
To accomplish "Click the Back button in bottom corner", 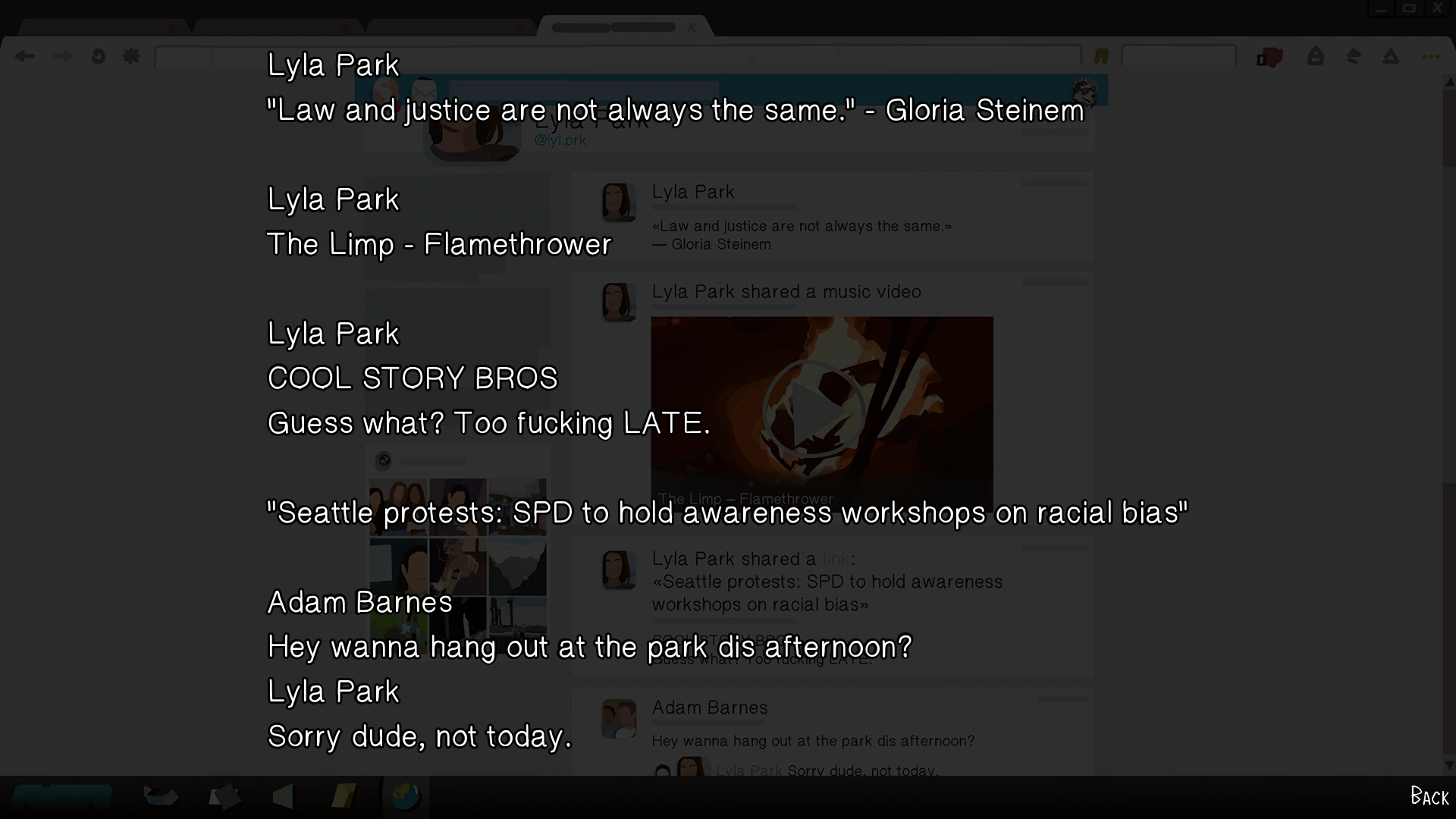I will coord(1429,796).
